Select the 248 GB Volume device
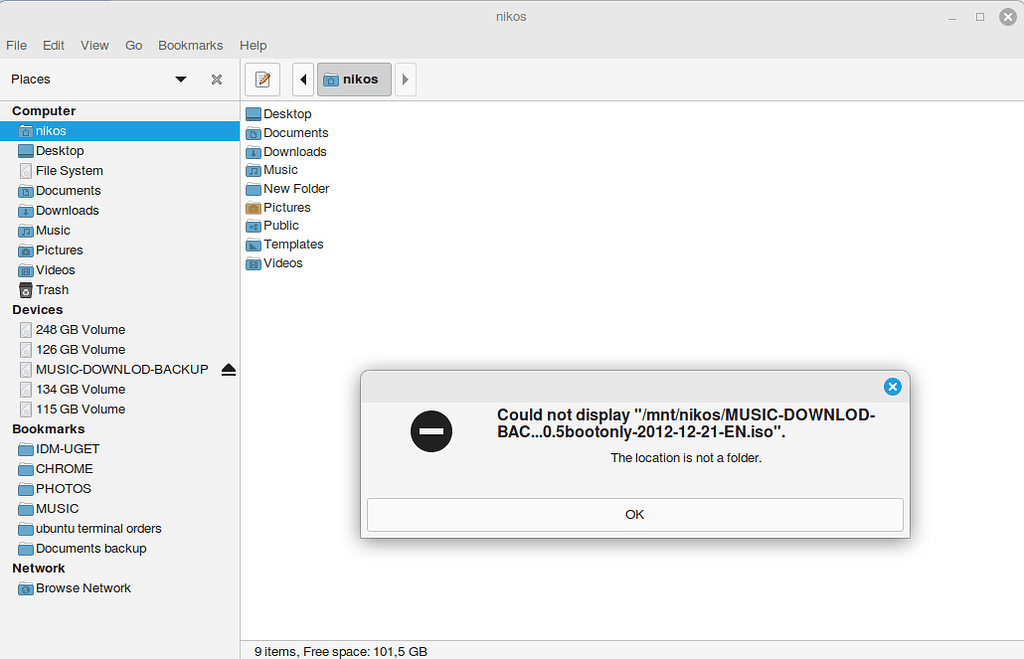Viewport: 1024px width, 659px height. click(120, 330)
